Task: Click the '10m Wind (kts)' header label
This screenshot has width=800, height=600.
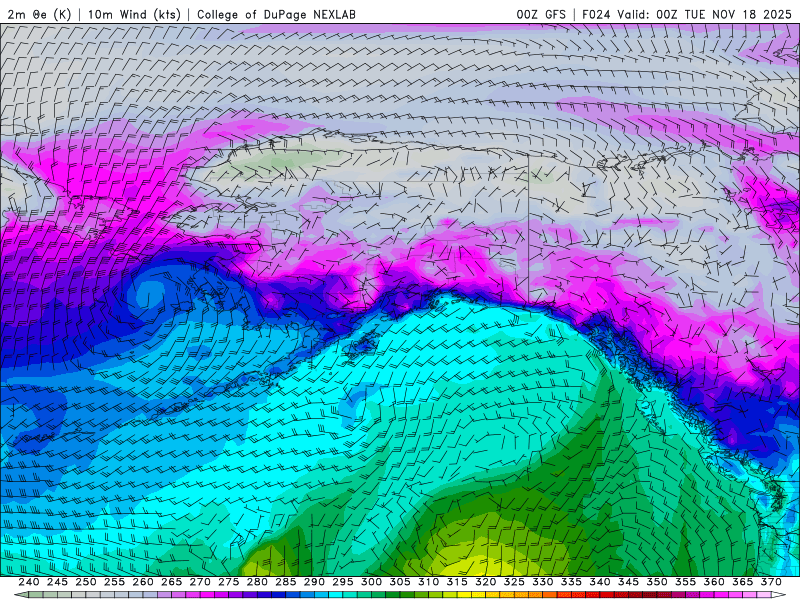Action: [134, 14]
